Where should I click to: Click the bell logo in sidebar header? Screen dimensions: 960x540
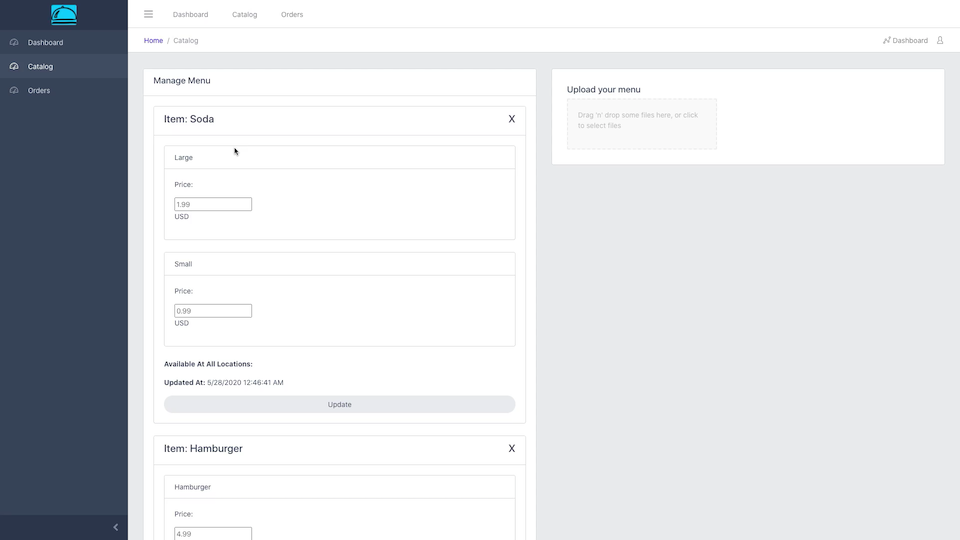pos(64,15)
